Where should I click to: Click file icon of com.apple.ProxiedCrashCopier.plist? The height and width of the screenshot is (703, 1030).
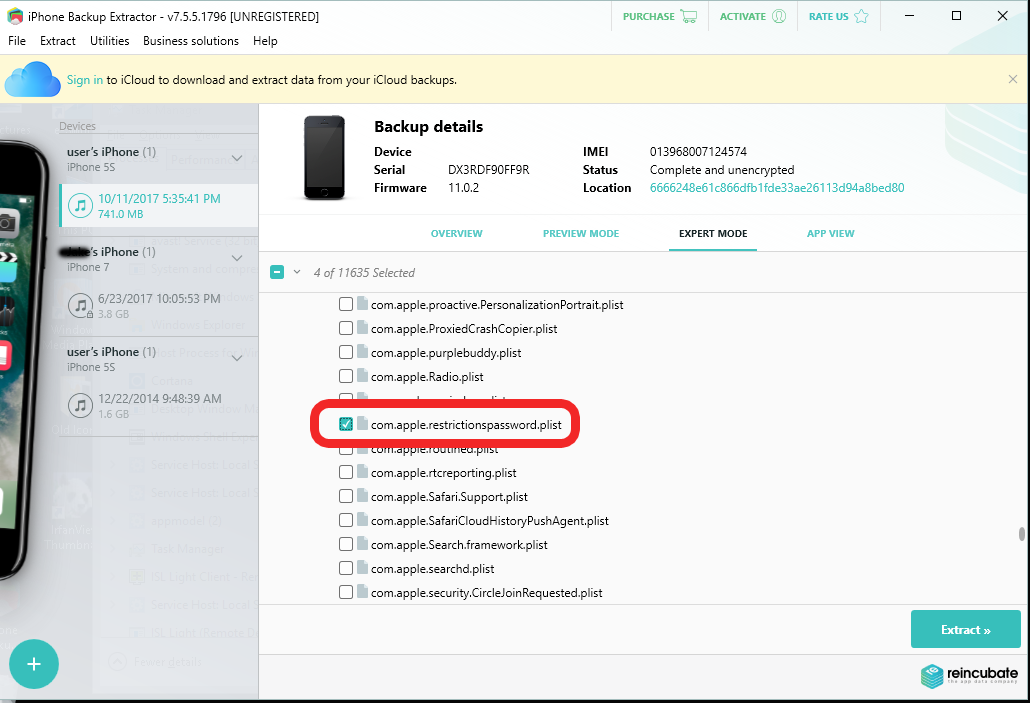363,328
